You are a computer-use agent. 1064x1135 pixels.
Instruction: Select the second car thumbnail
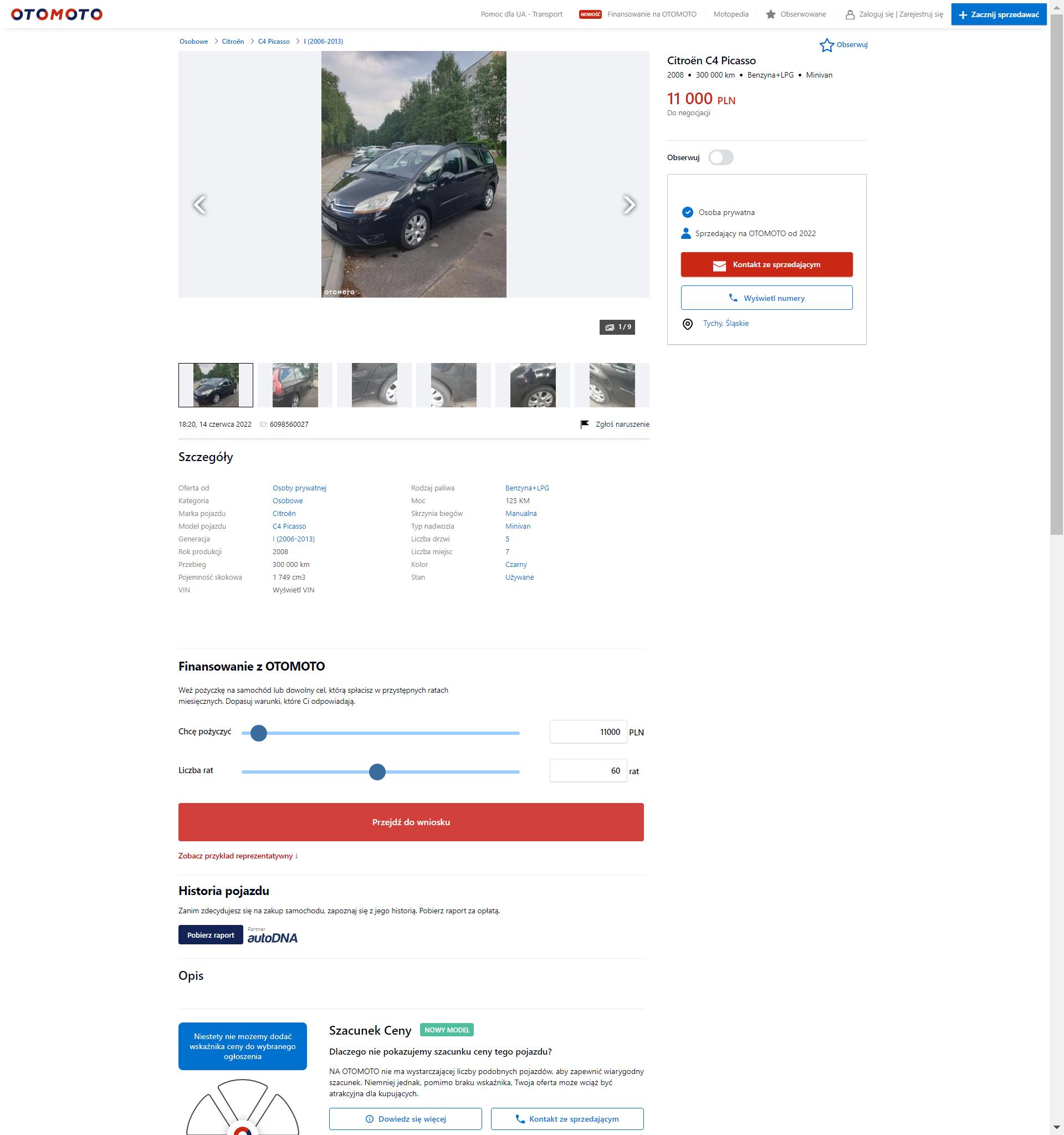pyautogui.click(x=295, y=385)
